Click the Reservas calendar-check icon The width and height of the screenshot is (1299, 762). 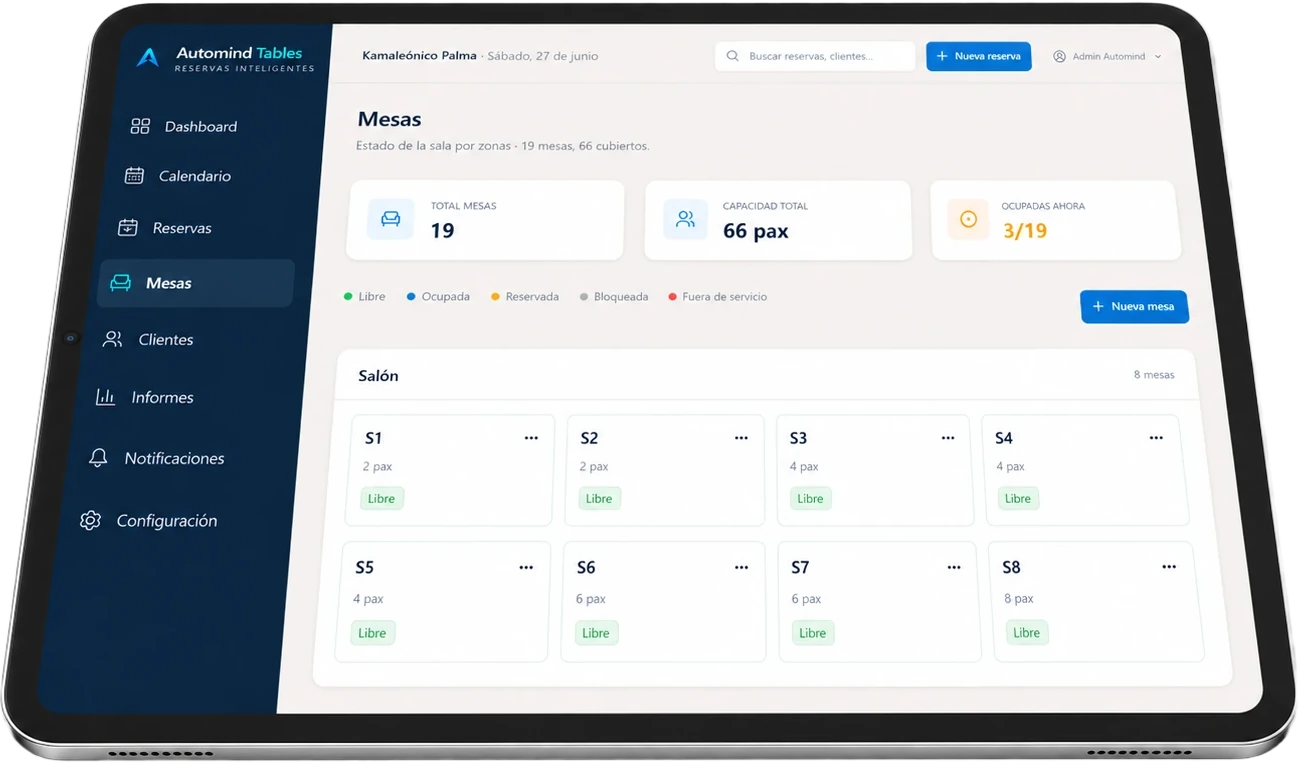point(128,227)
